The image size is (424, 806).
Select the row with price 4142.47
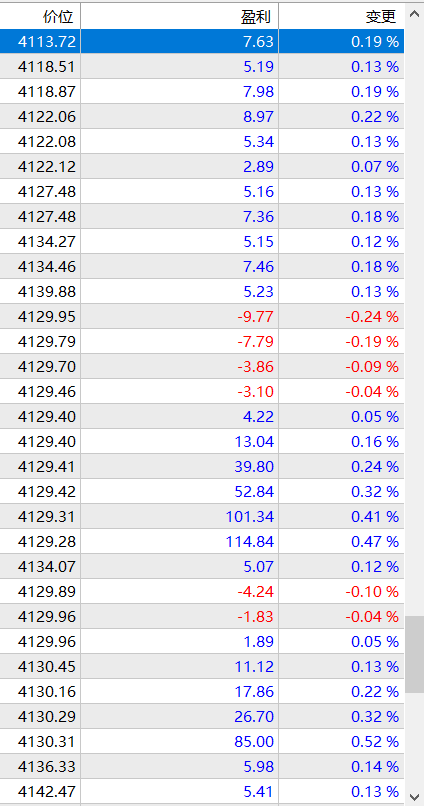[202, 792]
